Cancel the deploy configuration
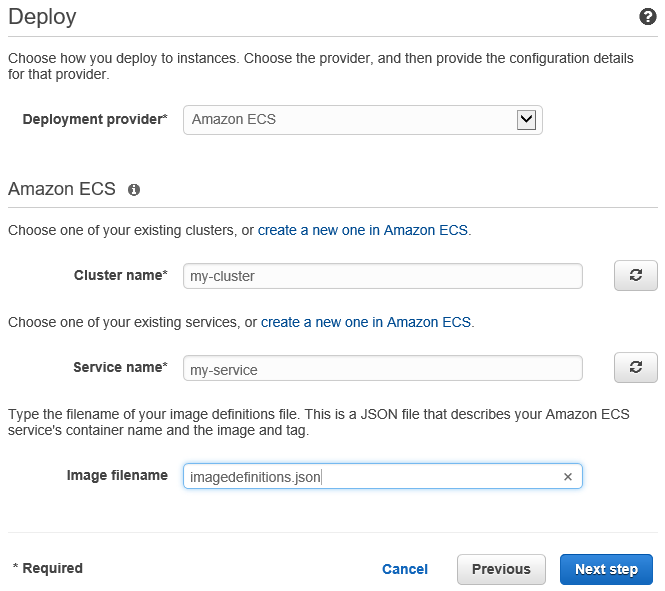The image size is (665, 591). click(405, 569)
